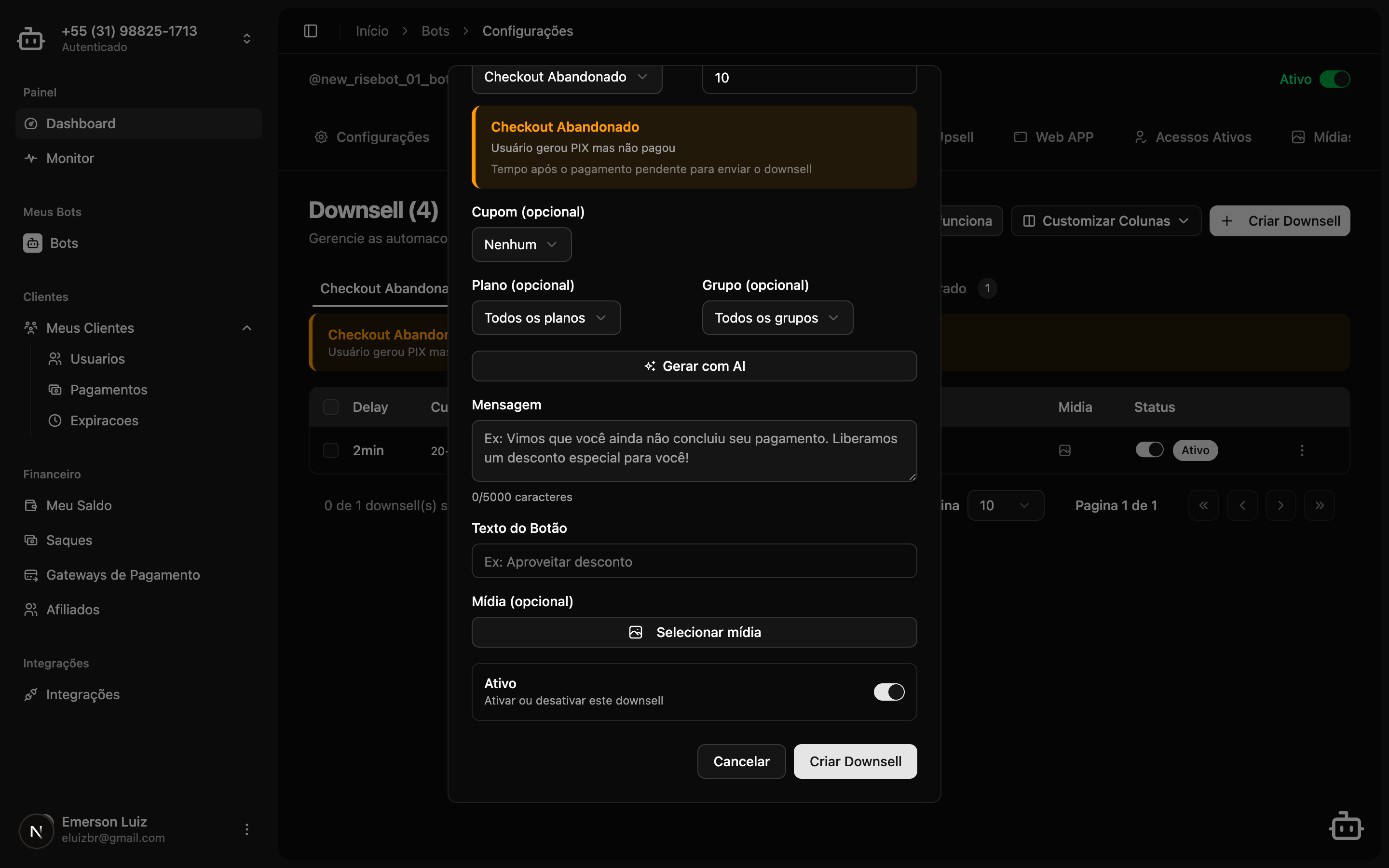The image size is (1389, 868).
Task: Click the Selecionar mídia button
Action: pyautogui.click(x=694, y=632)
